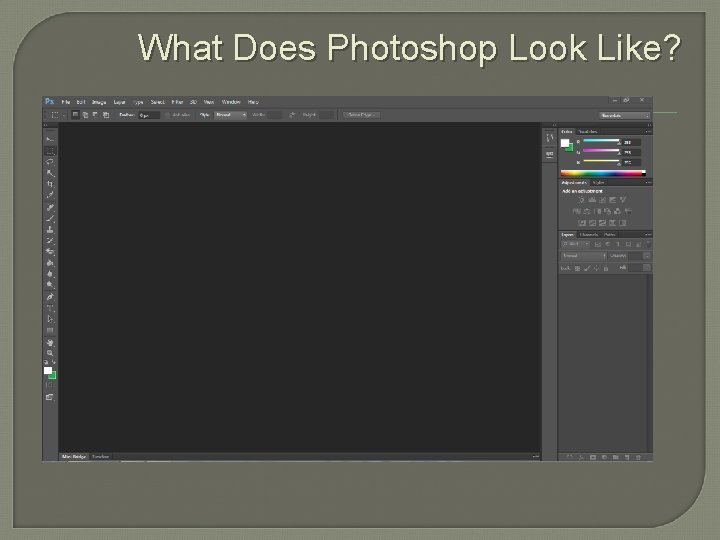Add a Levels adjustment

point(592,200)
